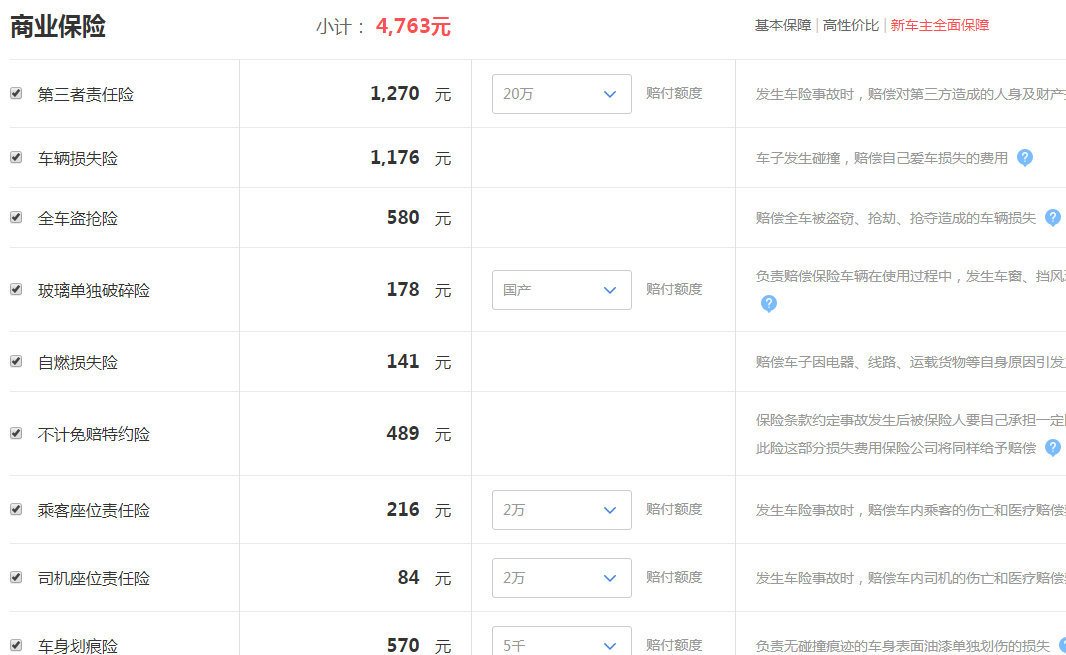The image size is (1066, 655).
Task: Open help icon for 不计免赔特约险 description
Action: tap(1052, 448)
